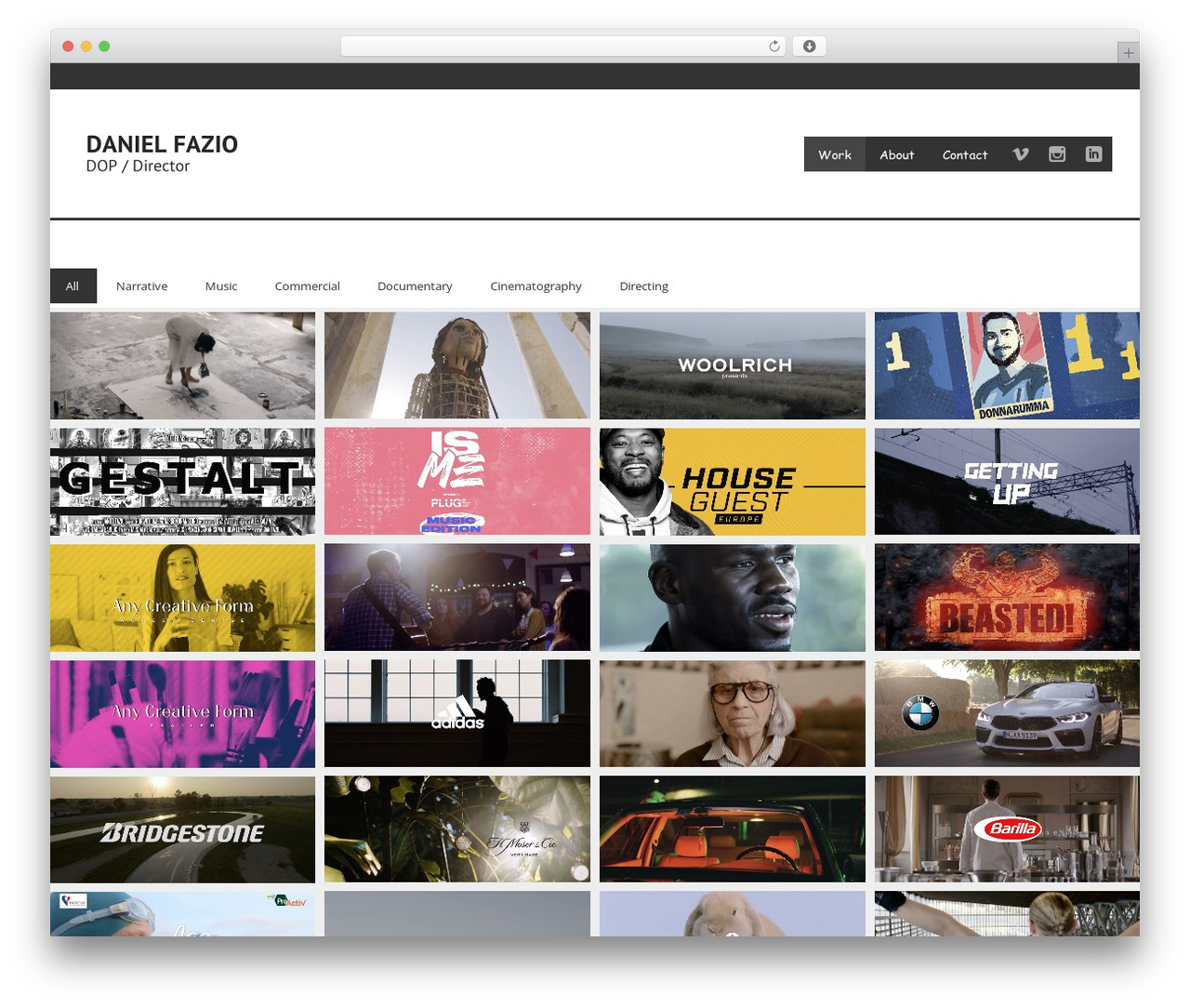Click the browser address bar
Screen dimensions: 1190x1008
(x=562, y=46)
